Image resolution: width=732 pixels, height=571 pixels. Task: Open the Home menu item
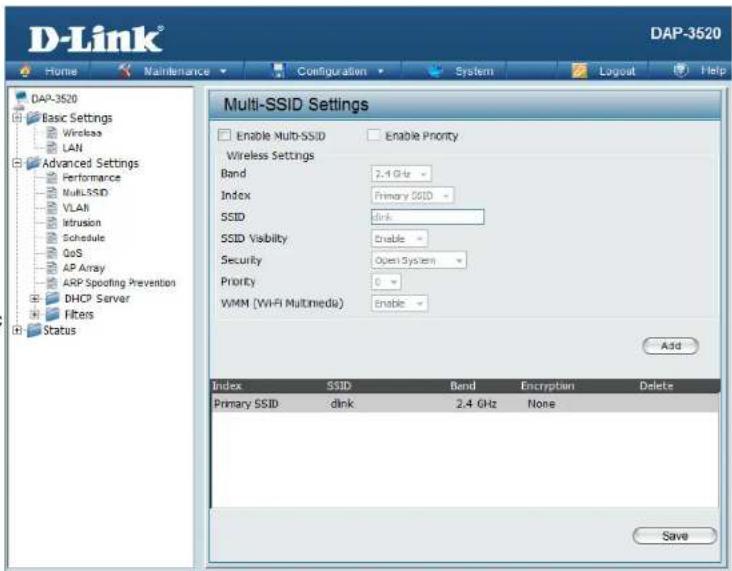(x=61, y=71)
